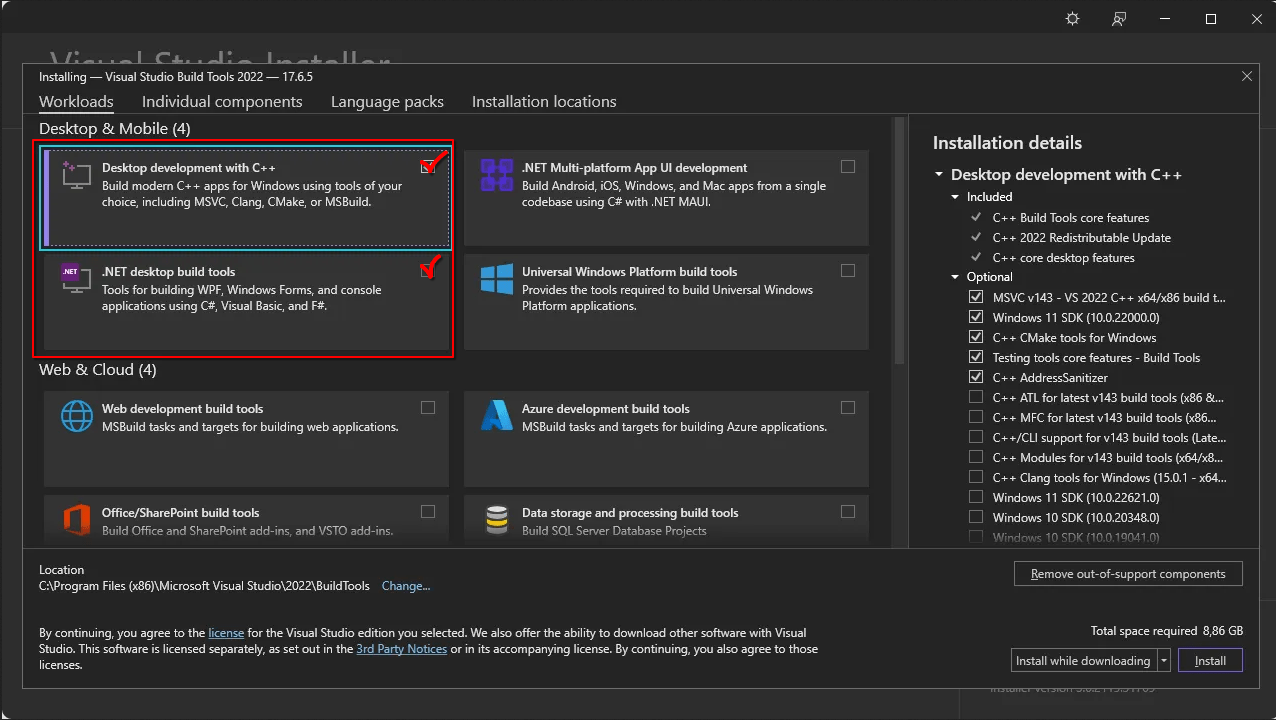The height and width of the screenshot is (720, 1276).
Task: Open the installer settings gear icon
Action: pyautogui.click(x=1071, y=18)
